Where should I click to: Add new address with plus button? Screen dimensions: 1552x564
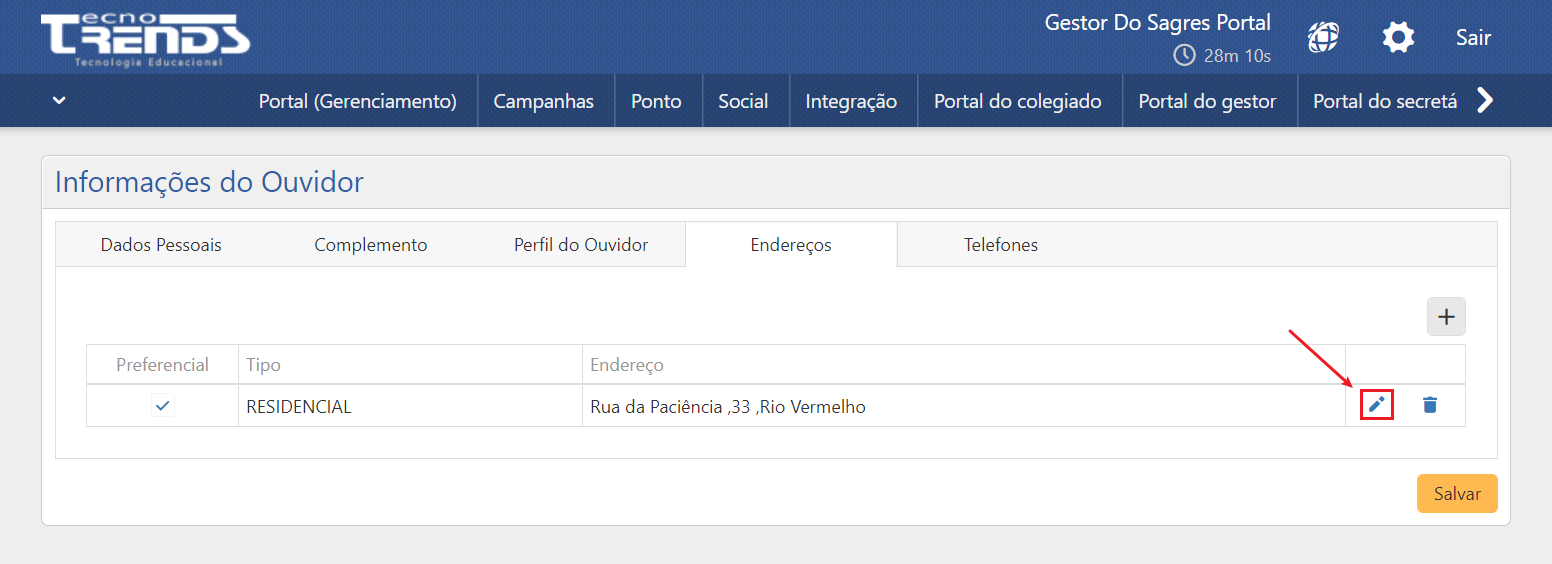click(1445, 317)
